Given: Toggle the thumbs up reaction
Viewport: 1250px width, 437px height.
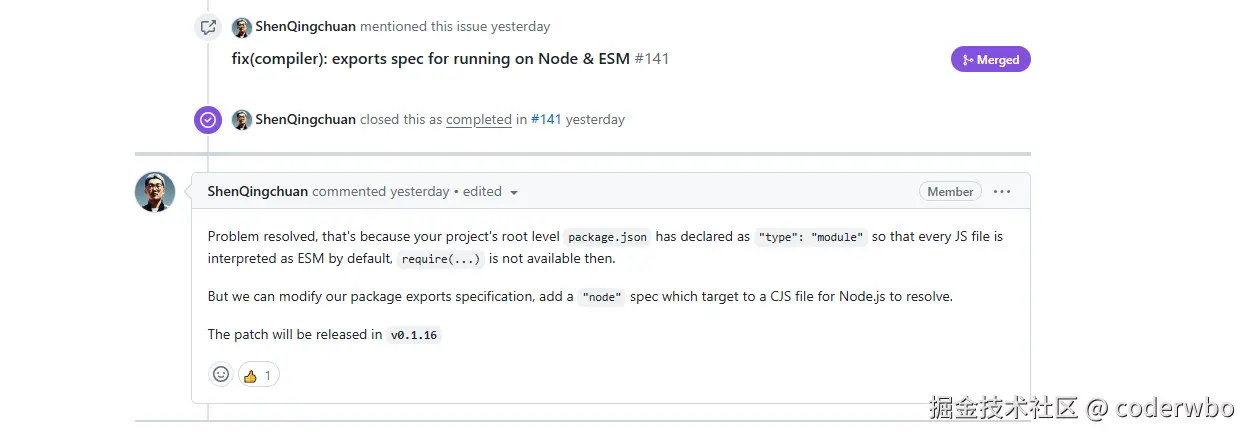Looking at the screenshot, I should 258,375.
